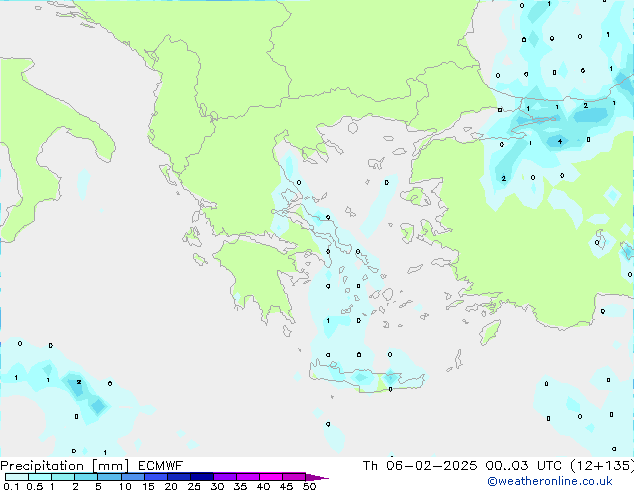Click legend label '30'
Image resolution: width=634 pixels, height=490 pixels.
pos(217,486)
